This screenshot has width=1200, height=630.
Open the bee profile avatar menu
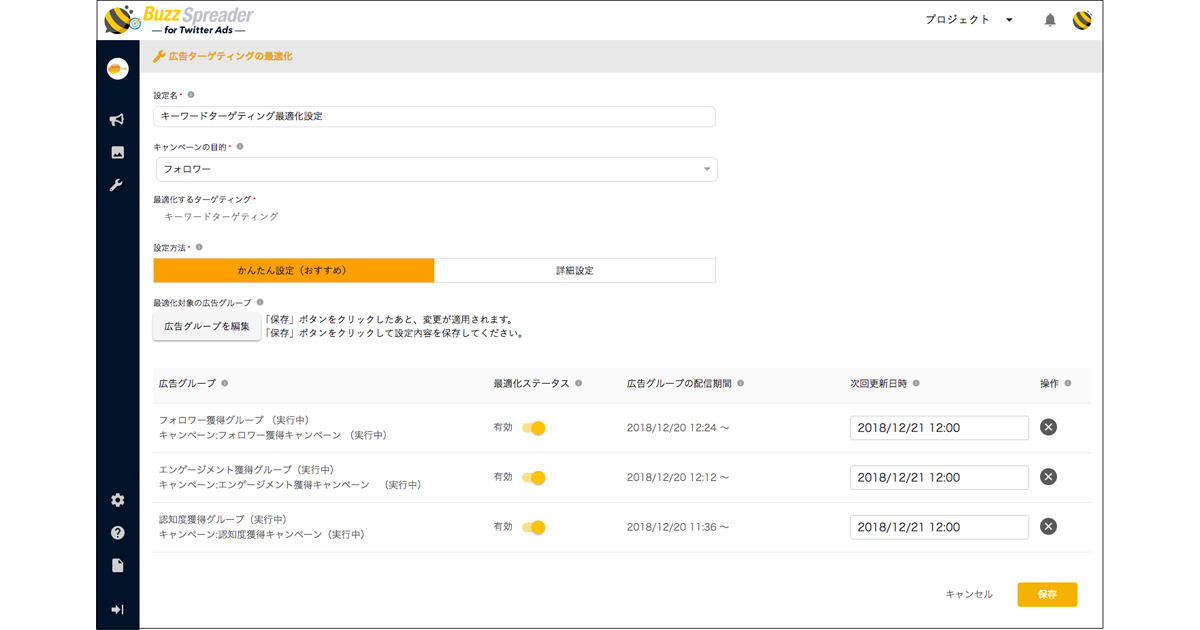click(x=1082, y=20)
